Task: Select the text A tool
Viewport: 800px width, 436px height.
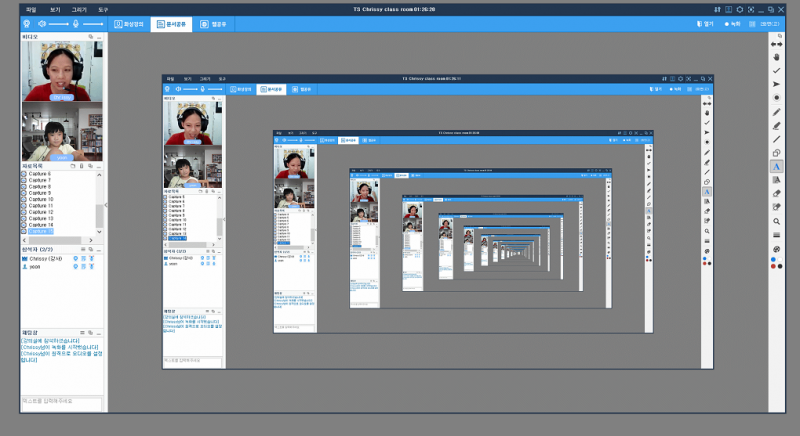Action: pos(777,165)
